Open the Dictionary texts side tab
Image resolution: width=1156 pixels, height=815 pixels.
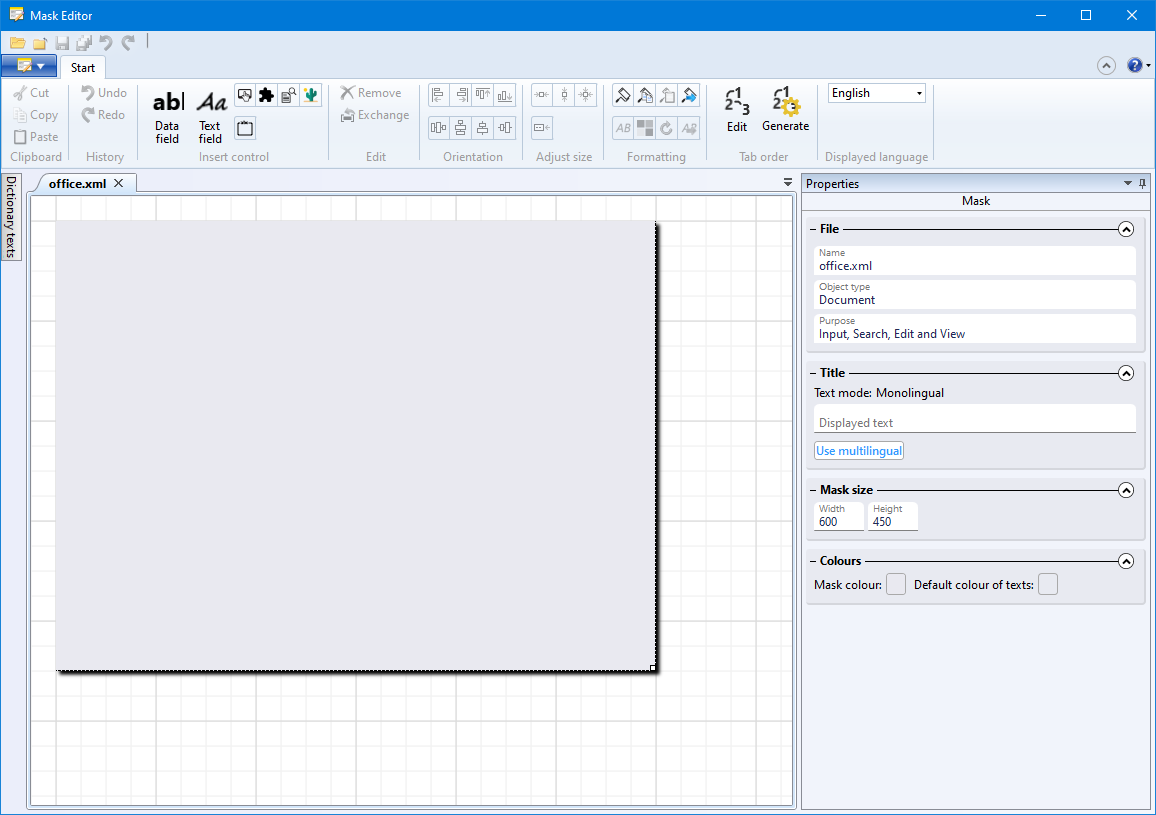pos(12,217)
